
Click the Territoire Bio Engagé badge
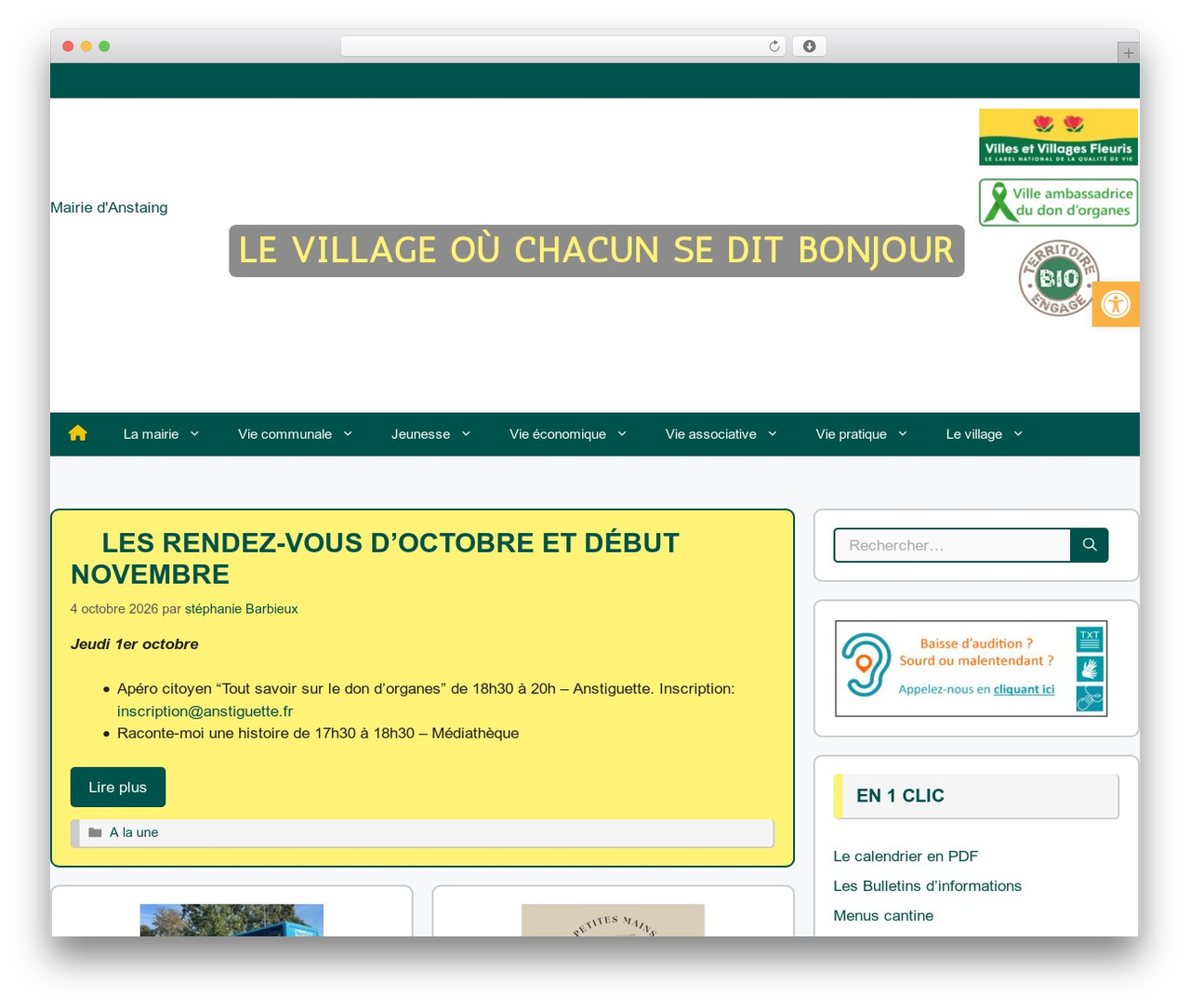[x=1059, y=278]
